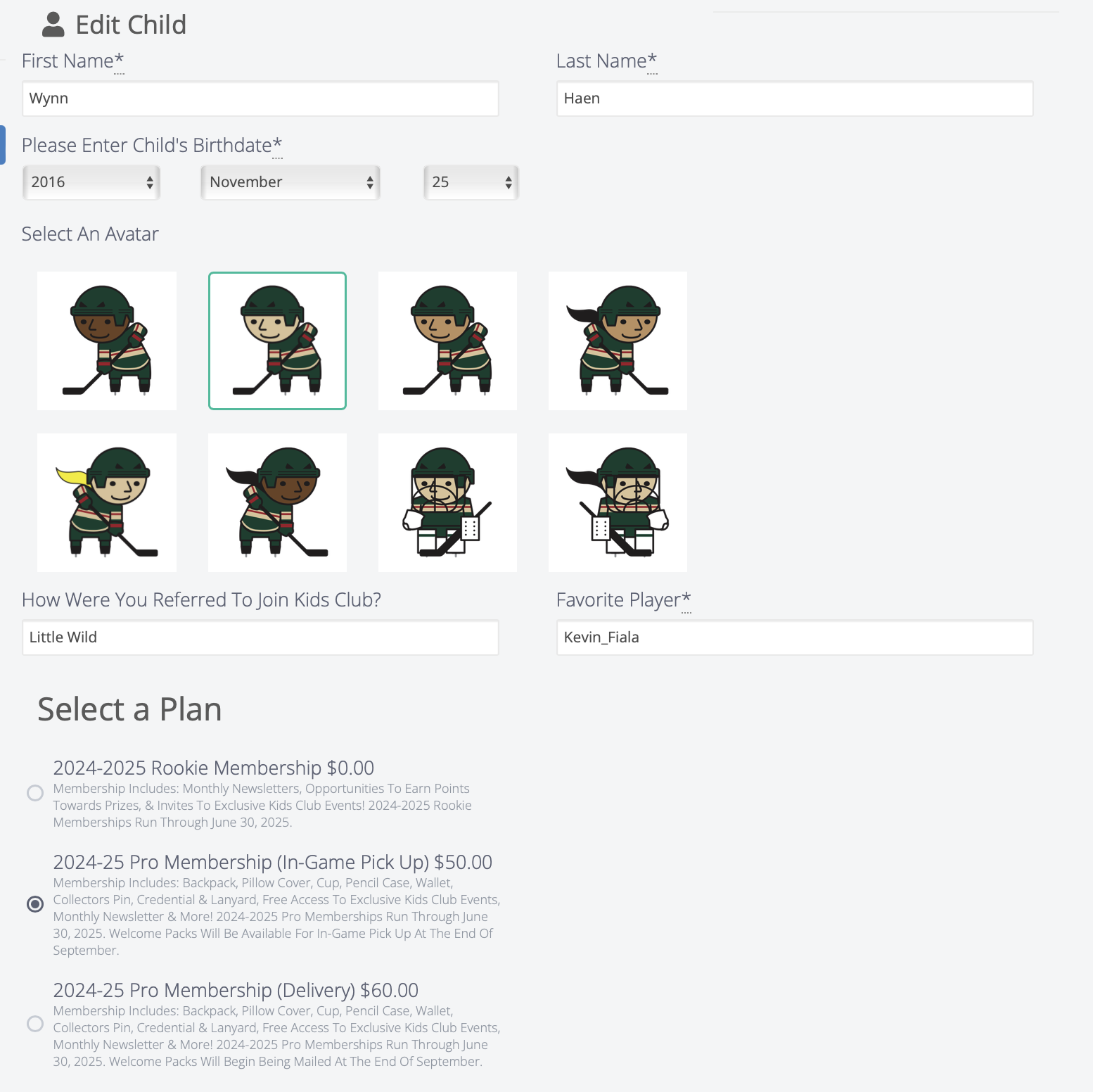Select the tan-skinned avatar with black ponytail
Screen dimensions: 1093x1092
(x=618, y=341)
